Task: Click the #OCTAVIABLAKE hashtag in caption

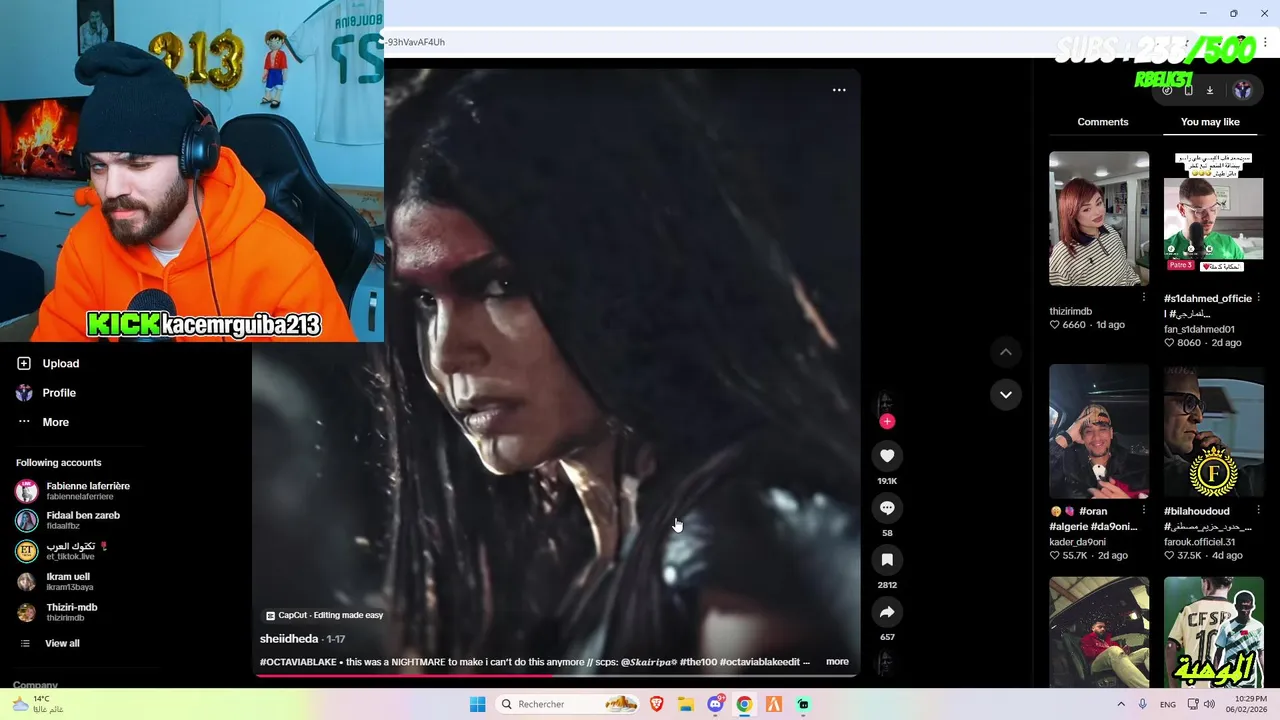Action: point(298,662)
